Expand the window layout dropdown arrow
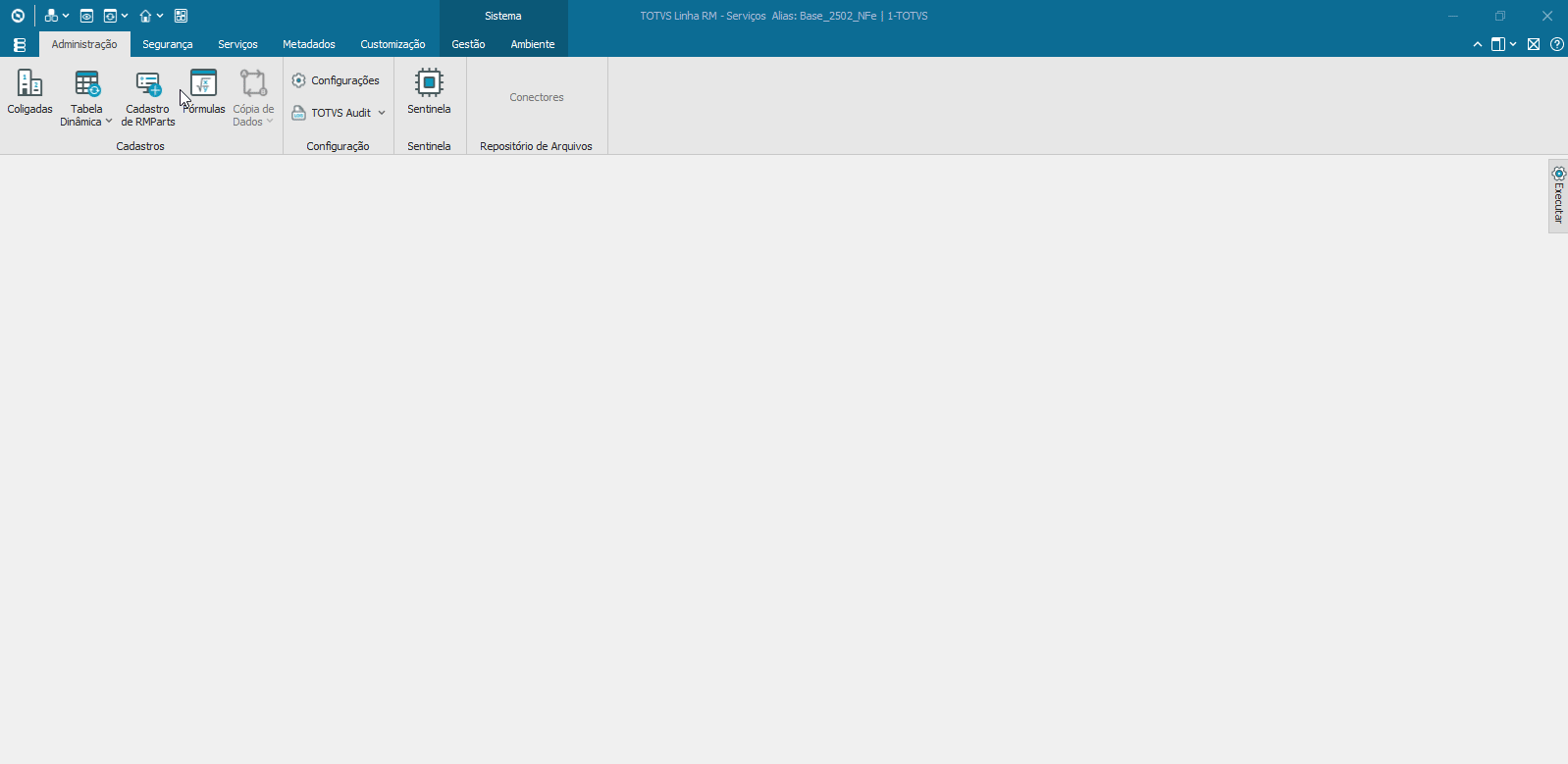This screenshot has width=1568, height=764. pos(1513,44)
